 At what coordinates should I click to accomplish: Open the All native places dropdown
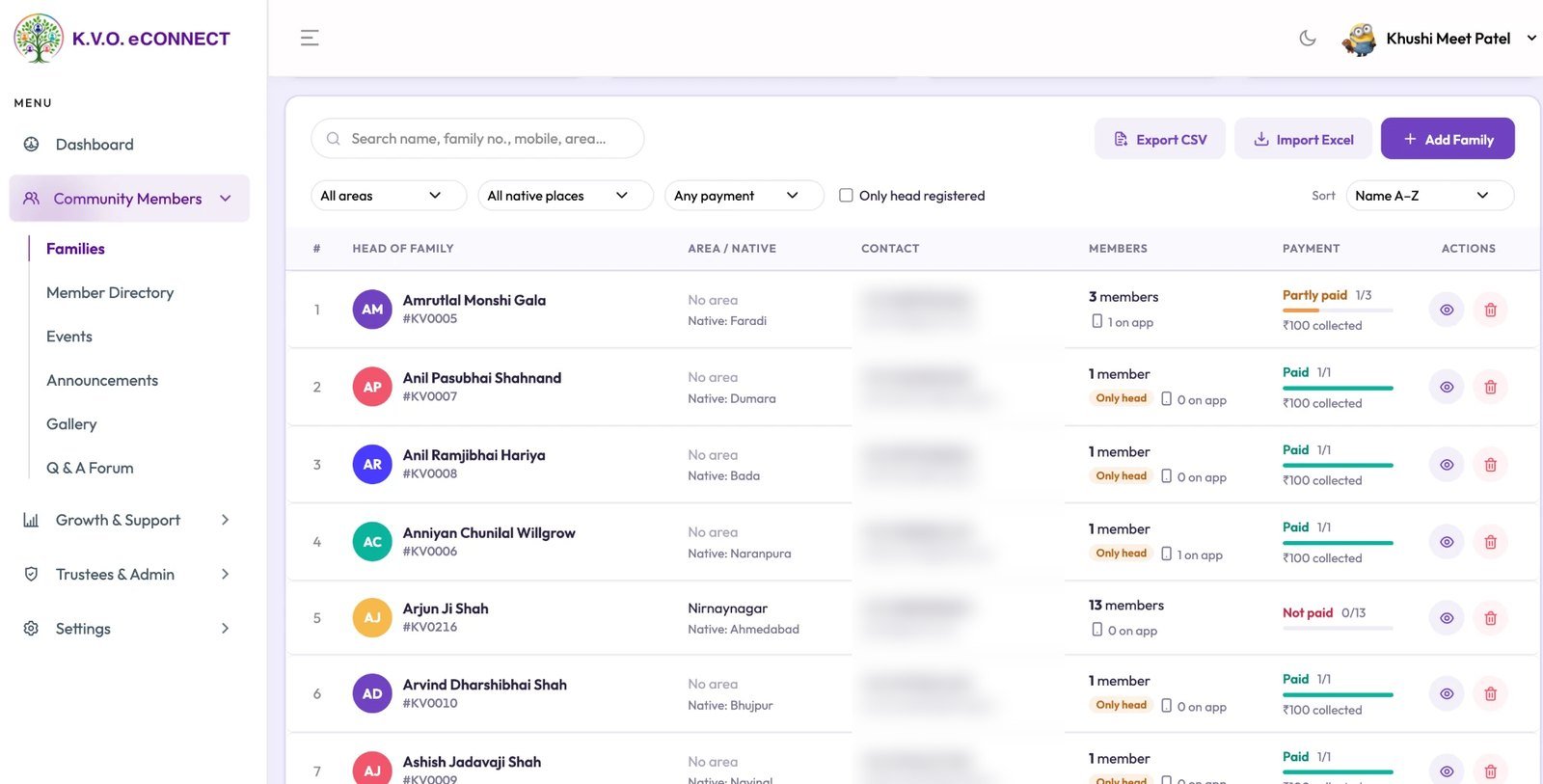coord(566,196)
